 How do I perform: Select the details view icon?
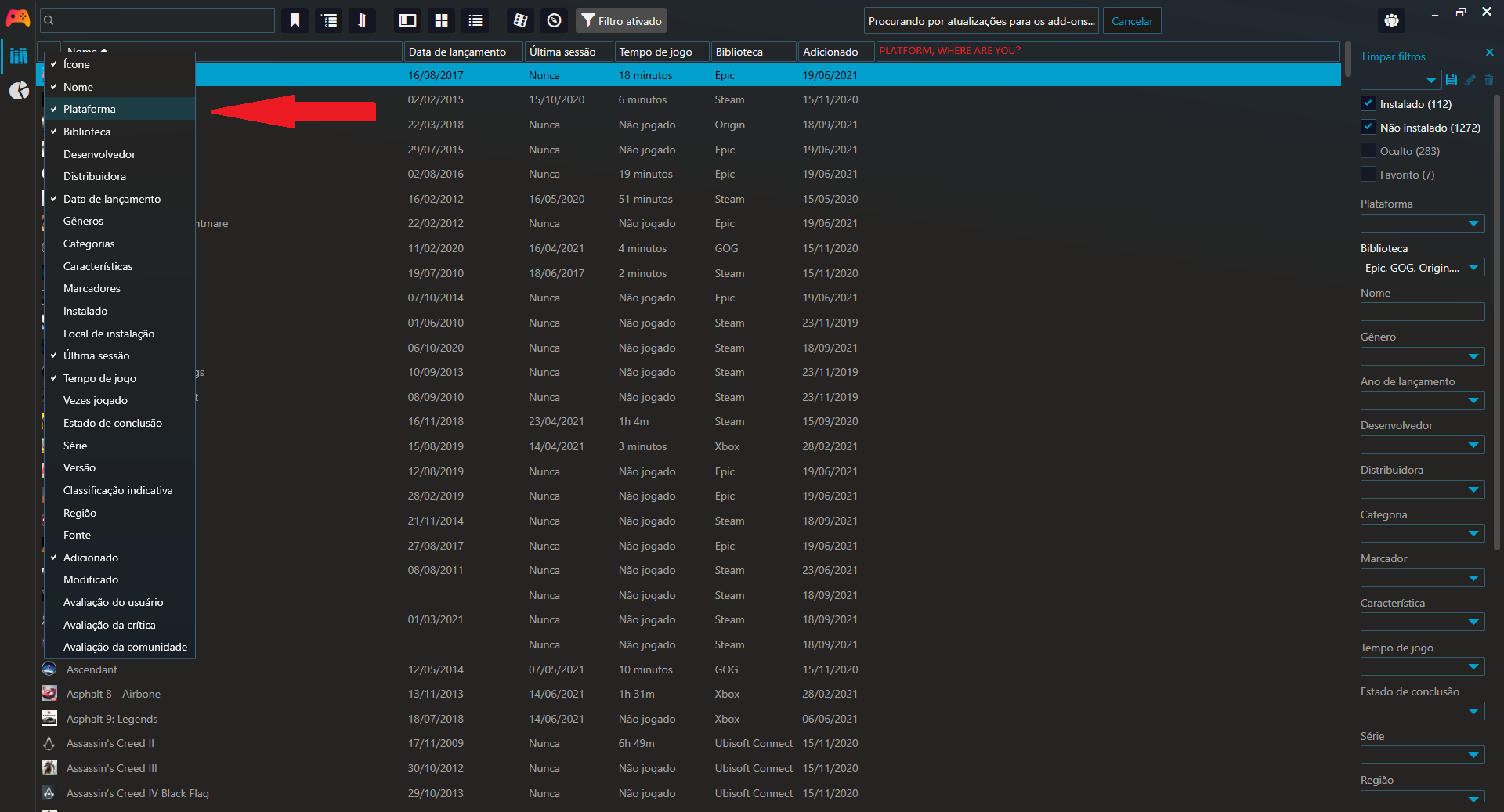(x=407, y=20)
